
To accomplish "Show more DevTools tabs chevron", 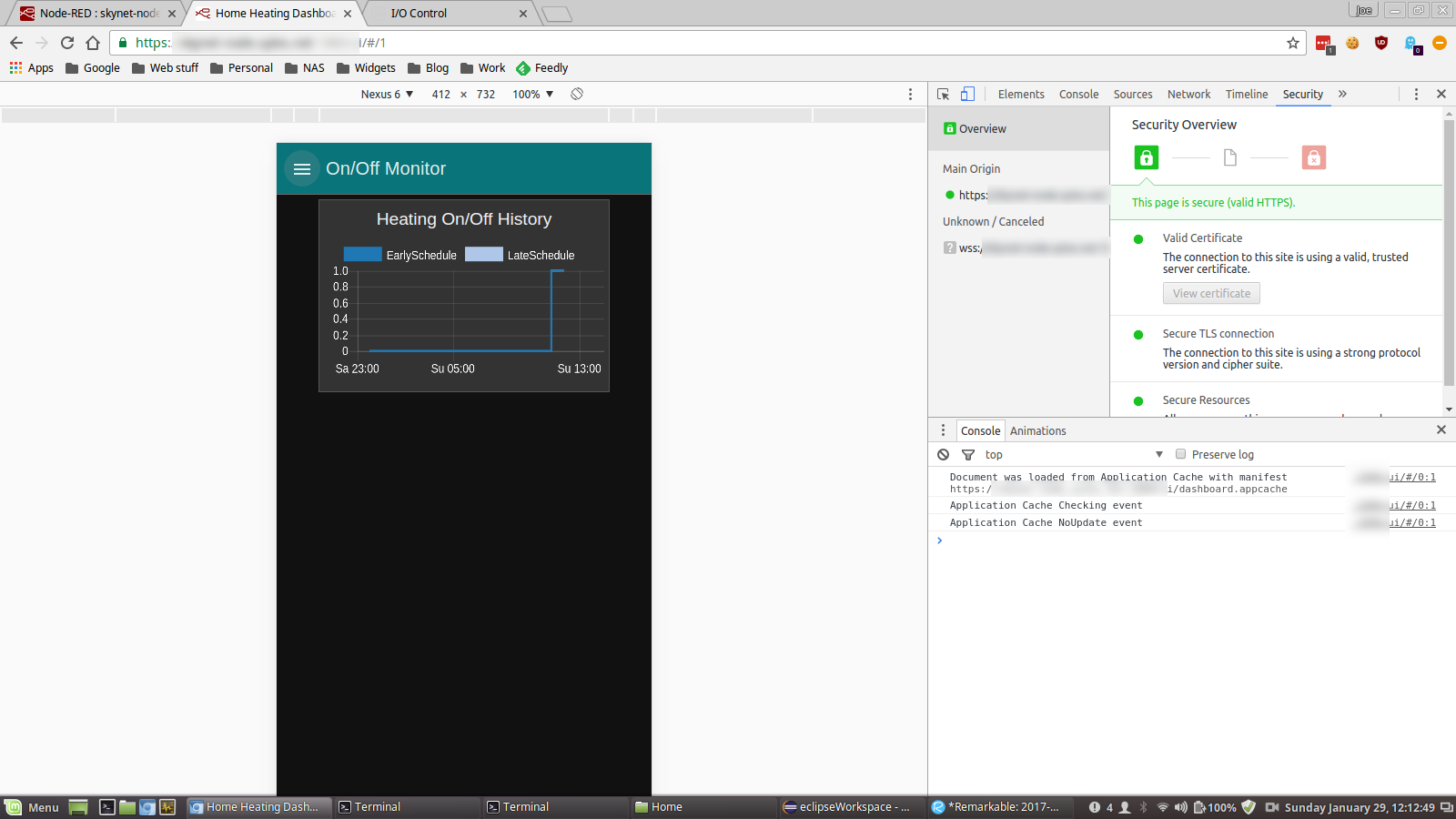I will pos(1342,95).
